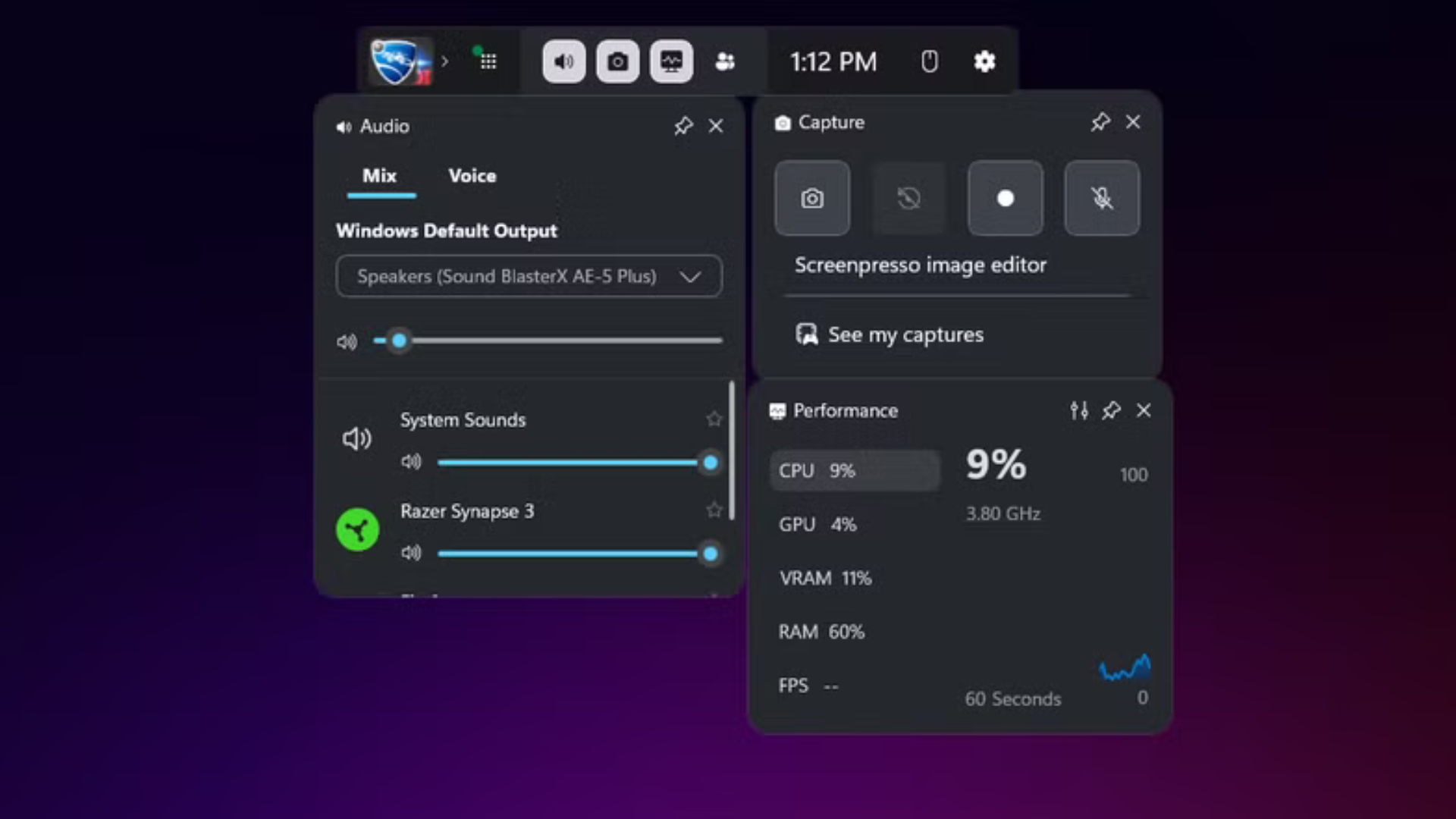Switch to the Voice tab
The width and height of the screenshot is (1456, 819).
471,176
